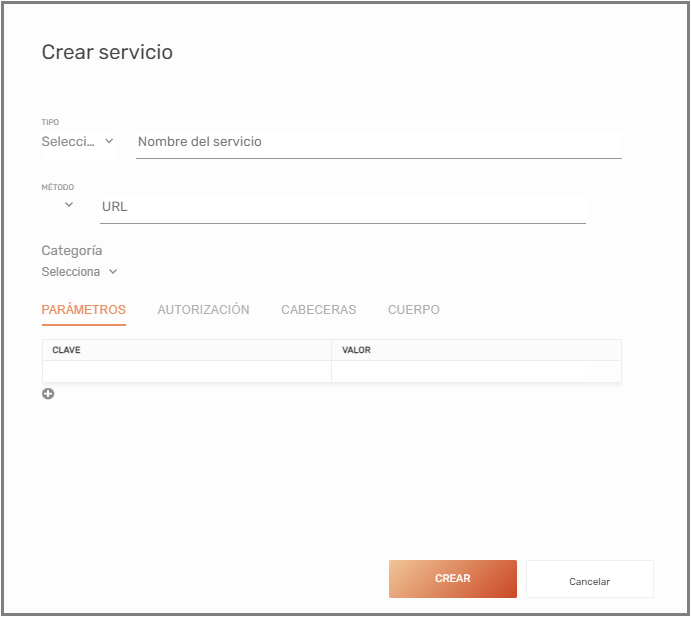This screenshot has height=617, width=691.
Task: Focus the Nombre del servicio field
Action: click(x=379, y=145)
